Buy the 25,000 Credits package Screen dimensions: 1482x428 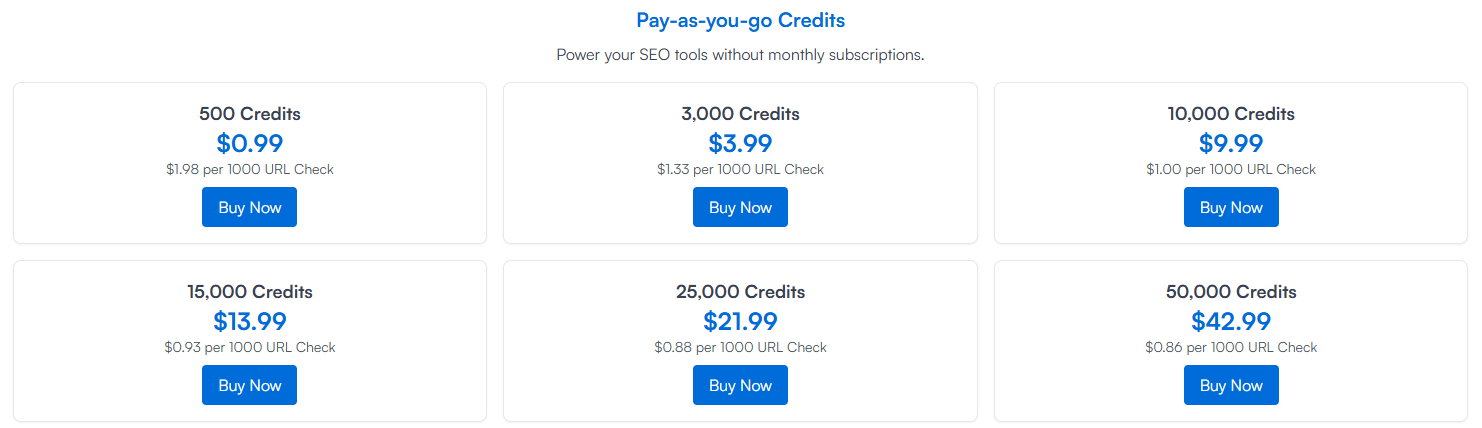(x=740, y=385)
